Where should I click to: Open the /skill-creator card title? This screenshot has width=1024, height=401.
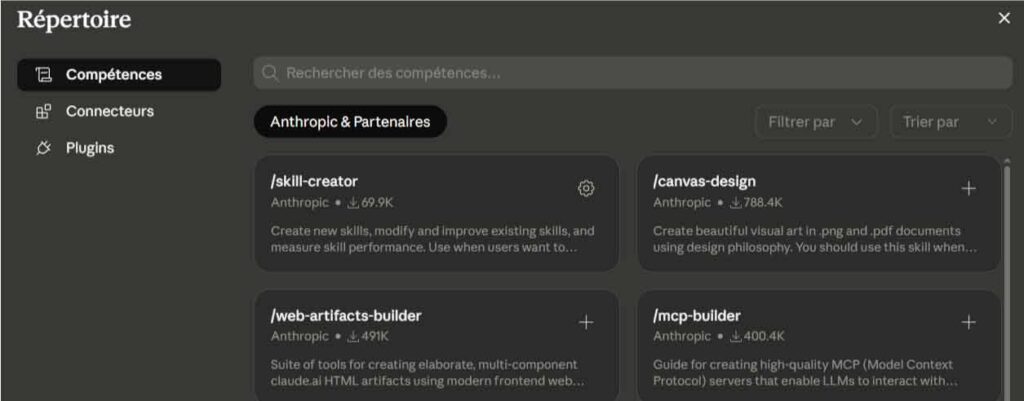(314, 182)
